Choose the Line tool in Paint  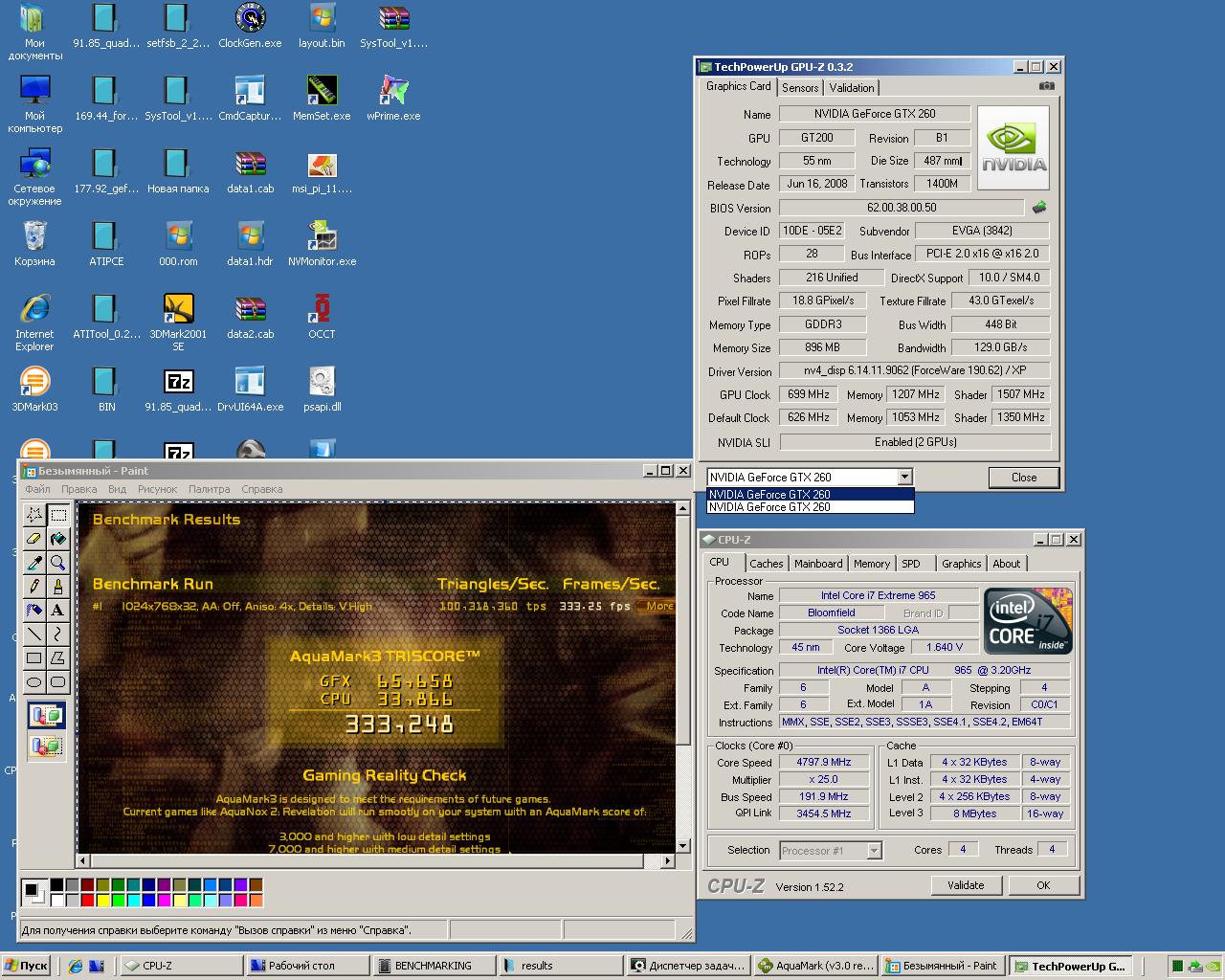point(34,635)
